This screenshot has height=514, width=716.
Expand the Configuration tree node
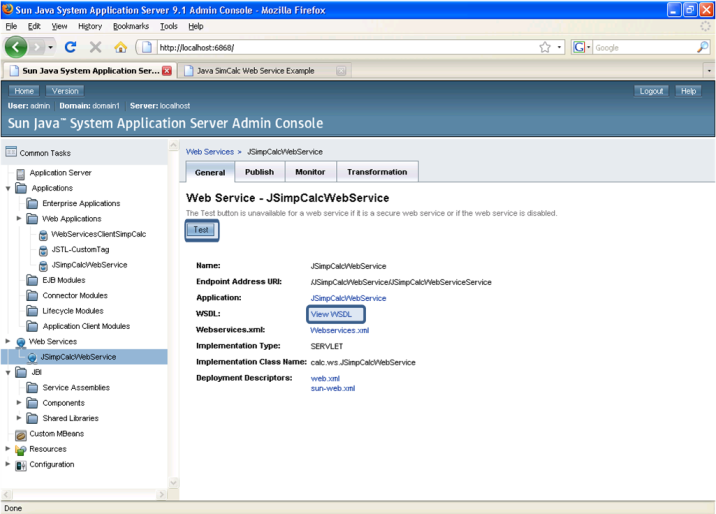8,465
